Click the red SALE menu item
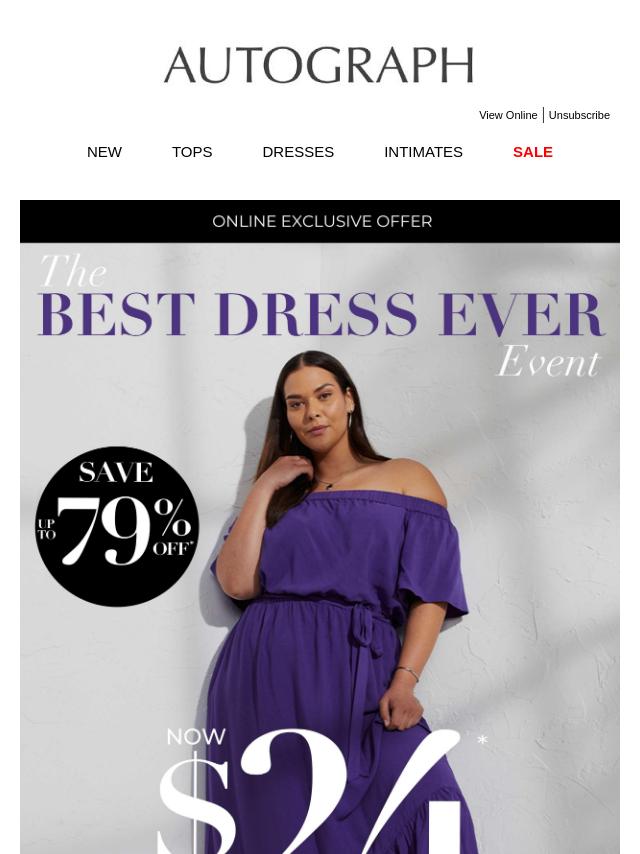This screenshot has width=640, height=854. [x=533, y=152]
